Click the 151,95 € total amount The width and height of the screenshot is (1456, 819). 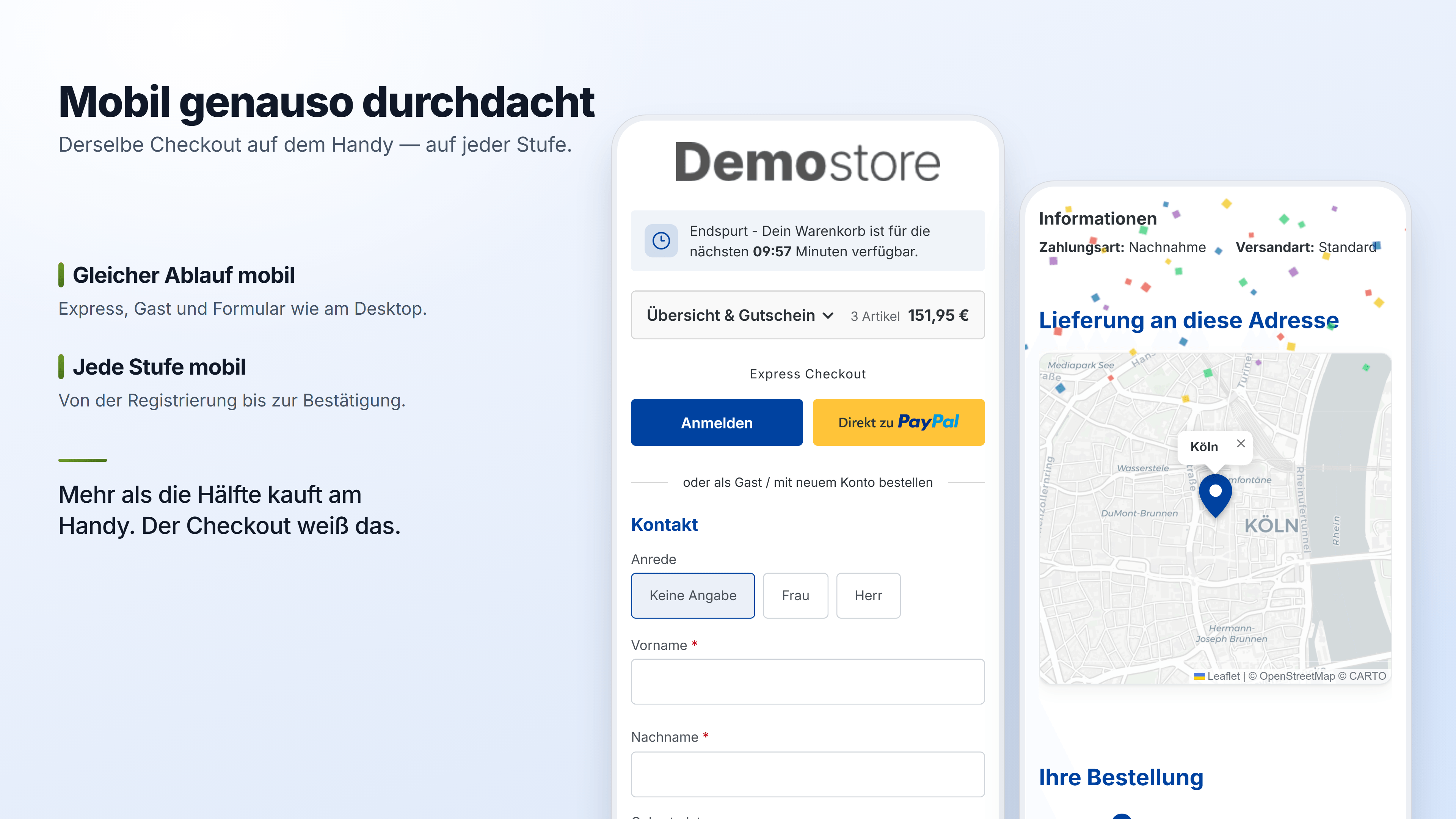point(938,315)
